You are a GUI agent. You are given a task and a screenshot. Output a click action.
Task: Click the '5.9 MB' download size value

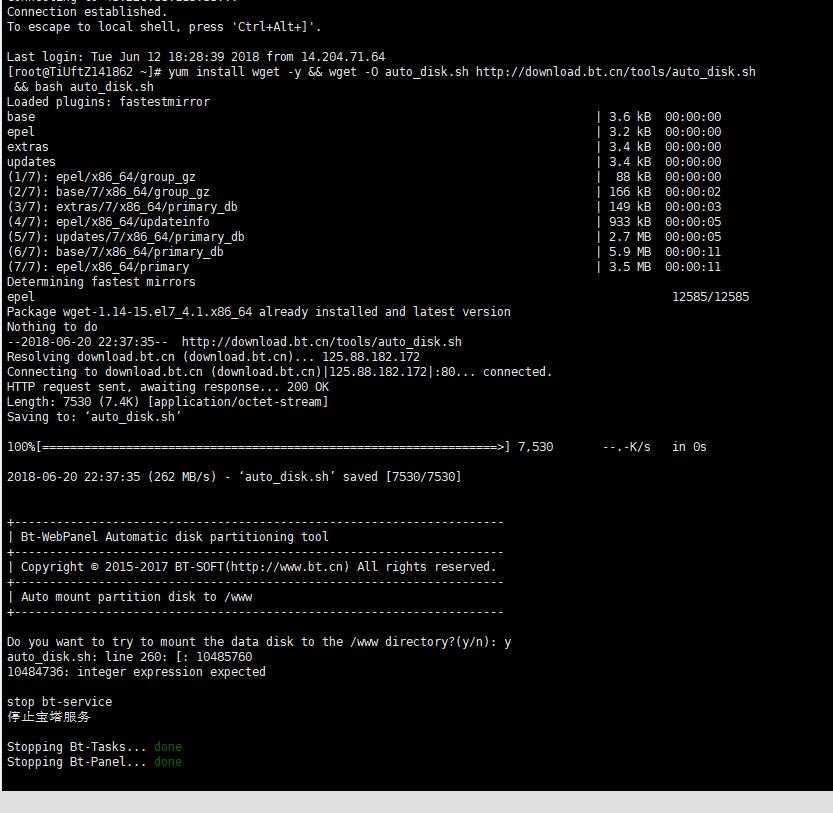pyautogui.click(x=630, y=251)
